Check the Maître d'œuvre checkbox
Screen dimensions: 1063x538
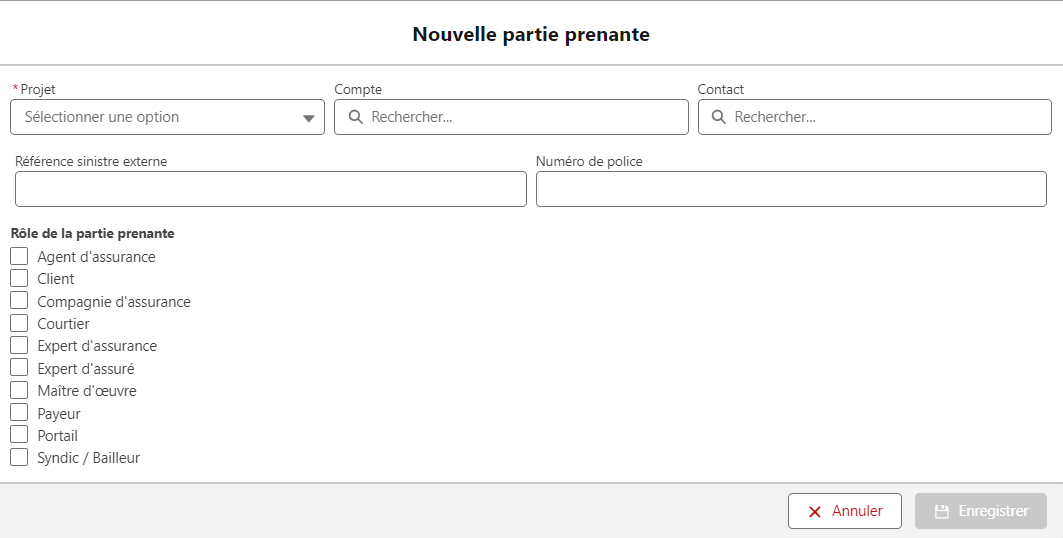(19, 390)
